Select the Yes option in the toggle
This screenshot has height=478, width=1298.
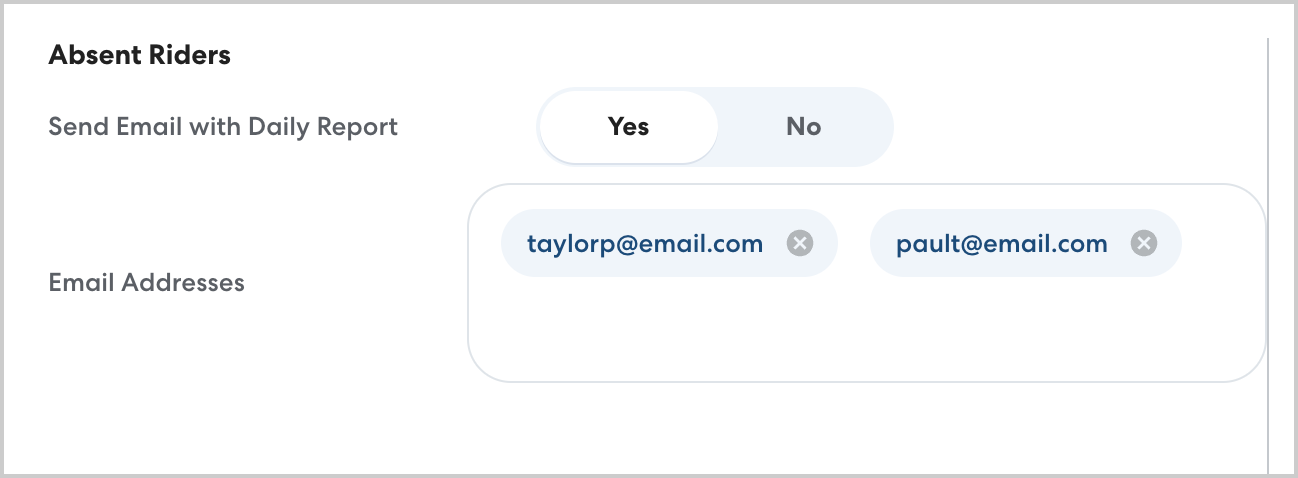[628, 127]
